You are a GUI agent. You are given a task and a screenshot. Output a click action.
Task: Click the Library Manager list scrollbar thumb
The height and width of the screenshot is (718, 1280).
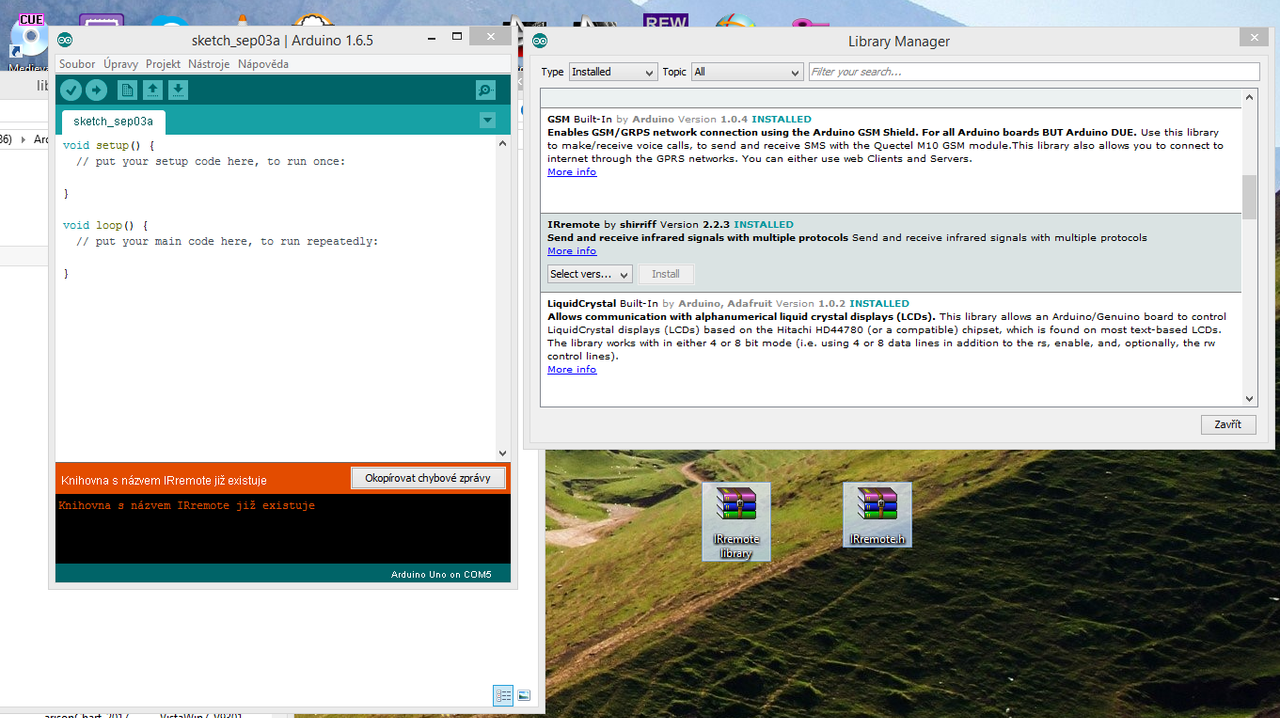[x=1249, y=196]
